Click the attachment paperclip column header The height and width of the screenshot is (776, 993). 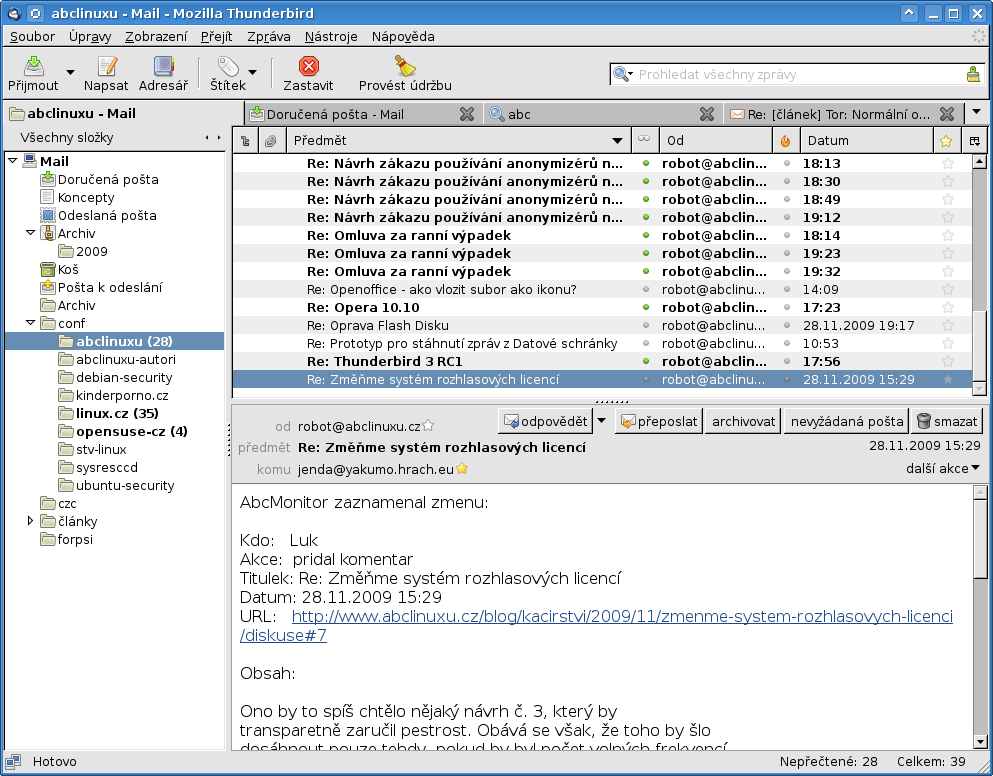tap(271, 141)
